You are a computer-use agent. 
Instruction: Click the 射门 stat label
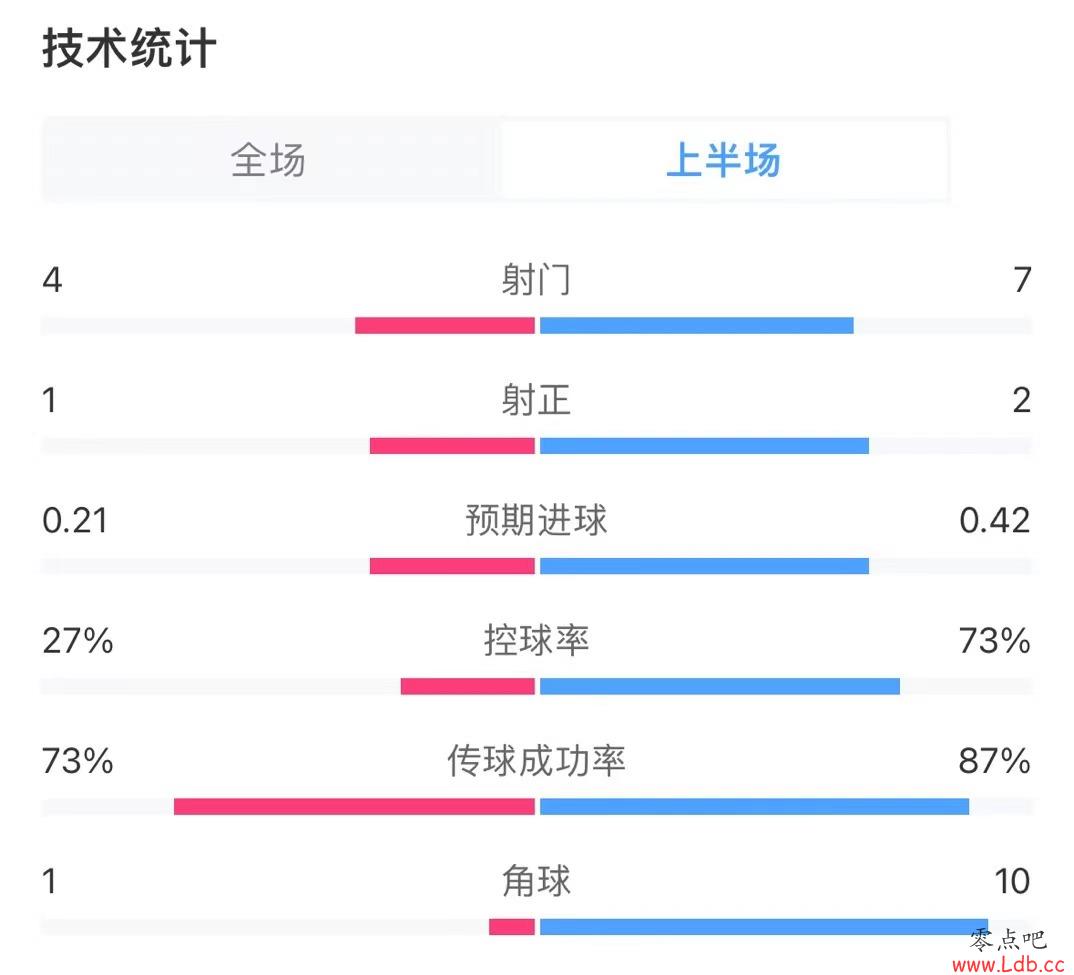[536, 280]
